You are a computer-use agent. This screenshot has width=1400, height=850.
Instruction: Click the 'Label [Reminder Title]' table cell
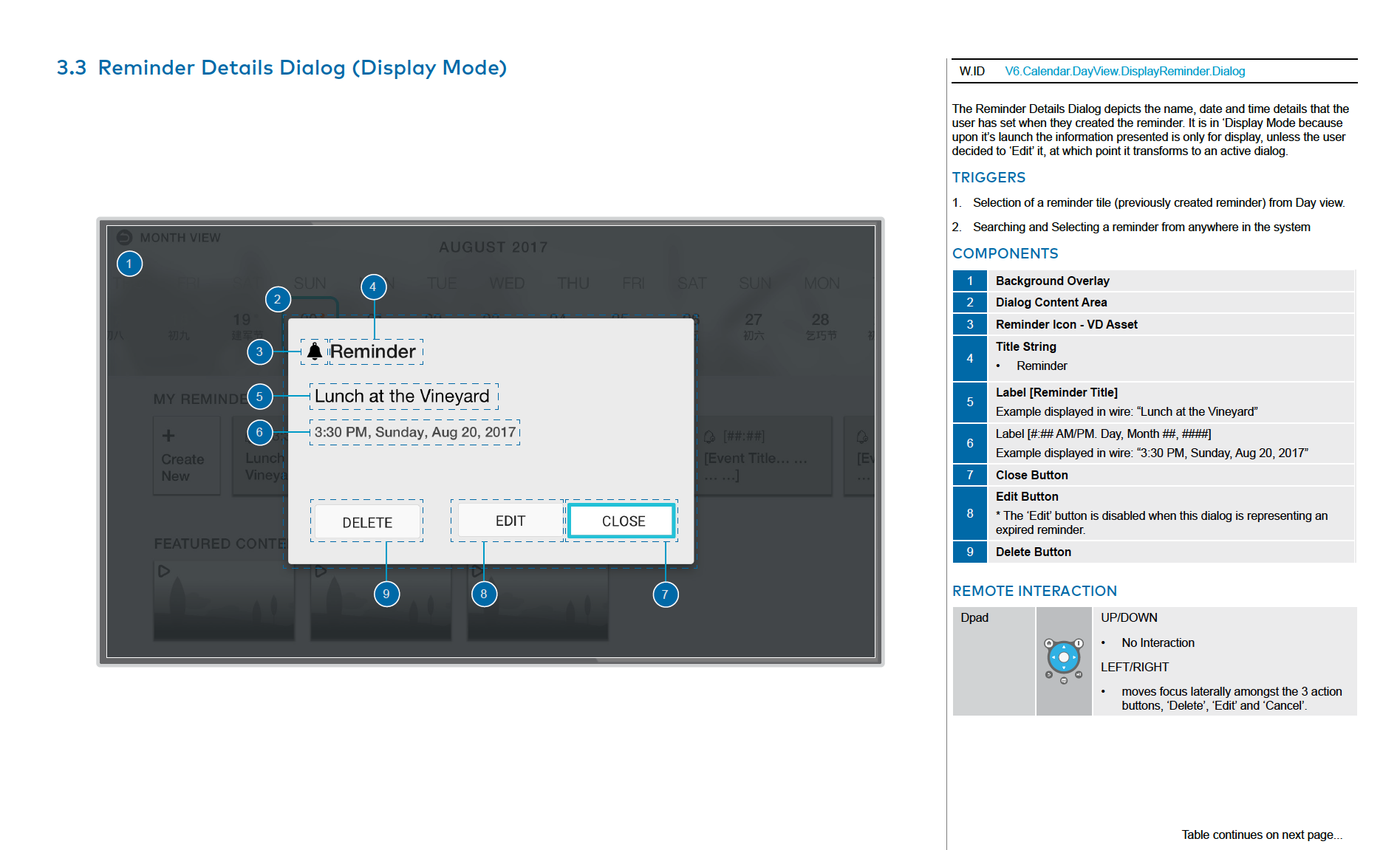click(1171, 402)
